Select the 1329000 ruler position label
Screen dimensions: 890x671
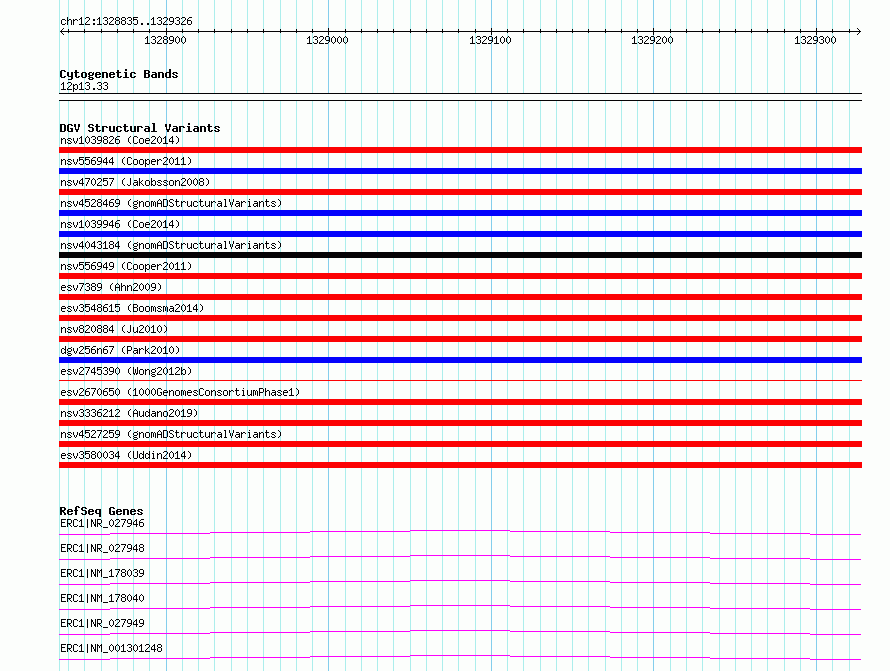pos(327,40)
